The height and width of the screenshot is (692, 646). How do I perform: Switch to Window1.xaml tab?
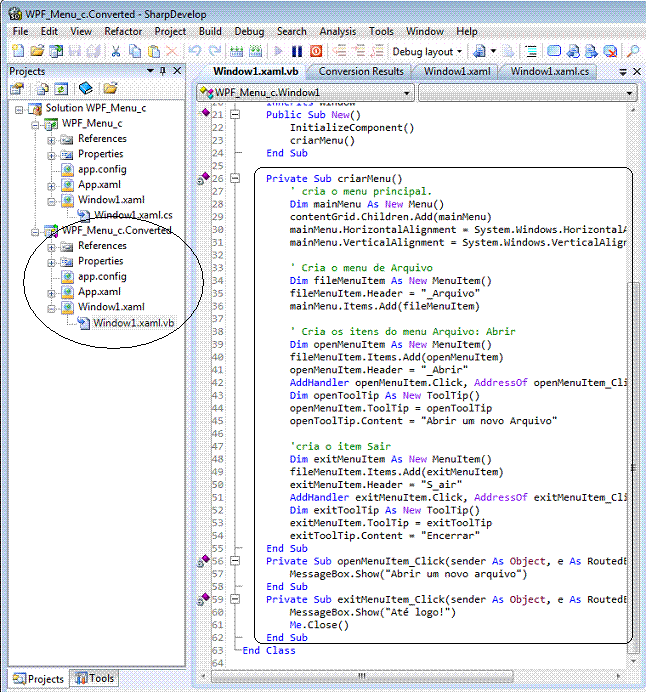pos(457,71)
